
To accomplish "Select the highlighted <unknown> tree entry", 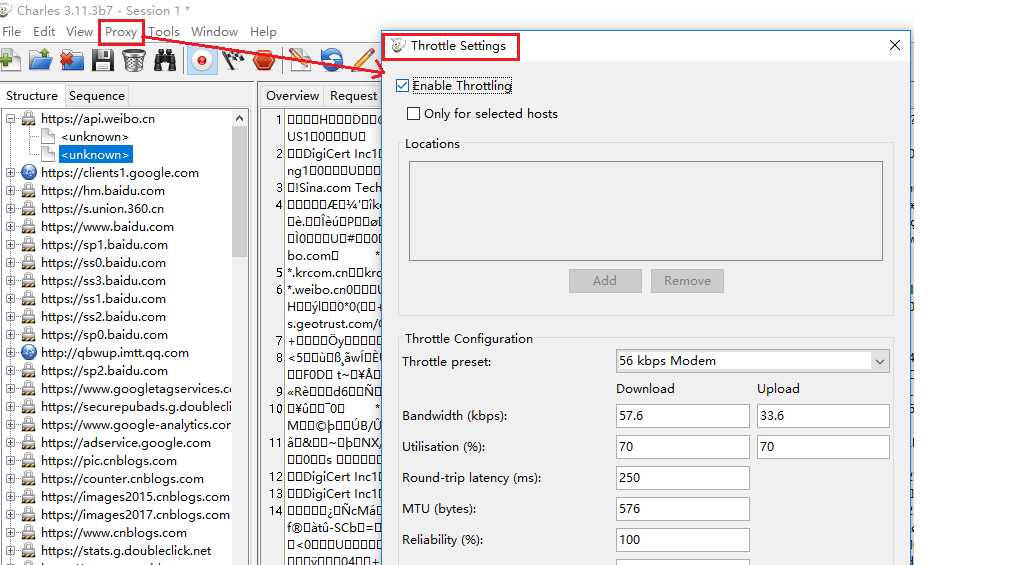I will [95, 155].
